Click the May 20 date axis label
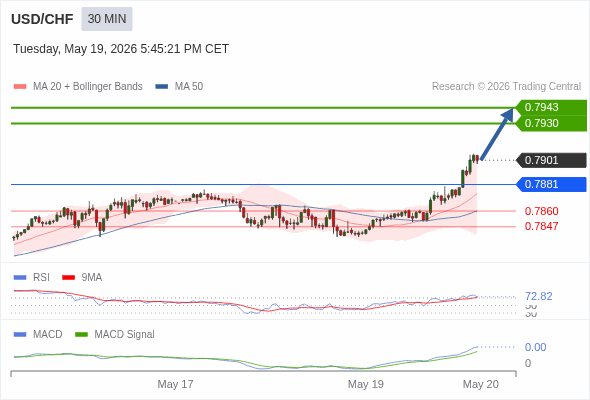 point(481,384)
